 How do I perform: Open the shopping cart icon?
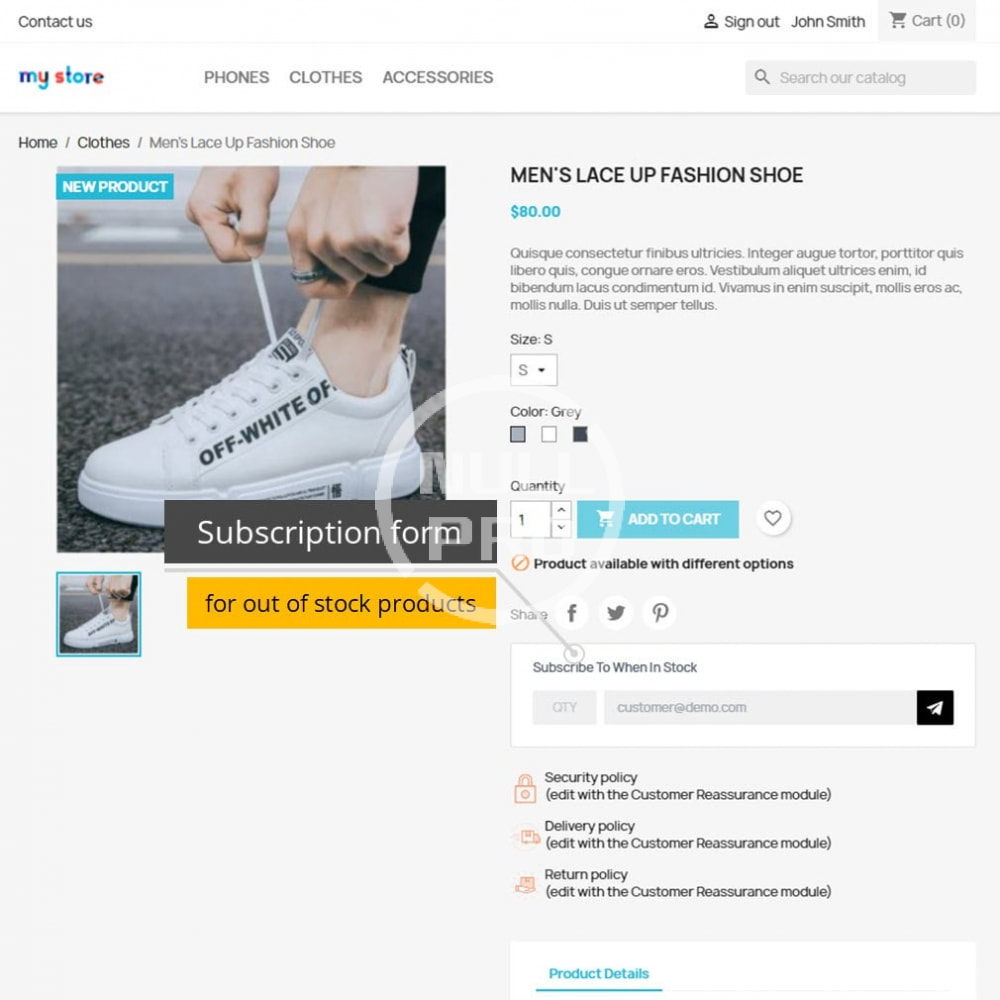(898, 20)
